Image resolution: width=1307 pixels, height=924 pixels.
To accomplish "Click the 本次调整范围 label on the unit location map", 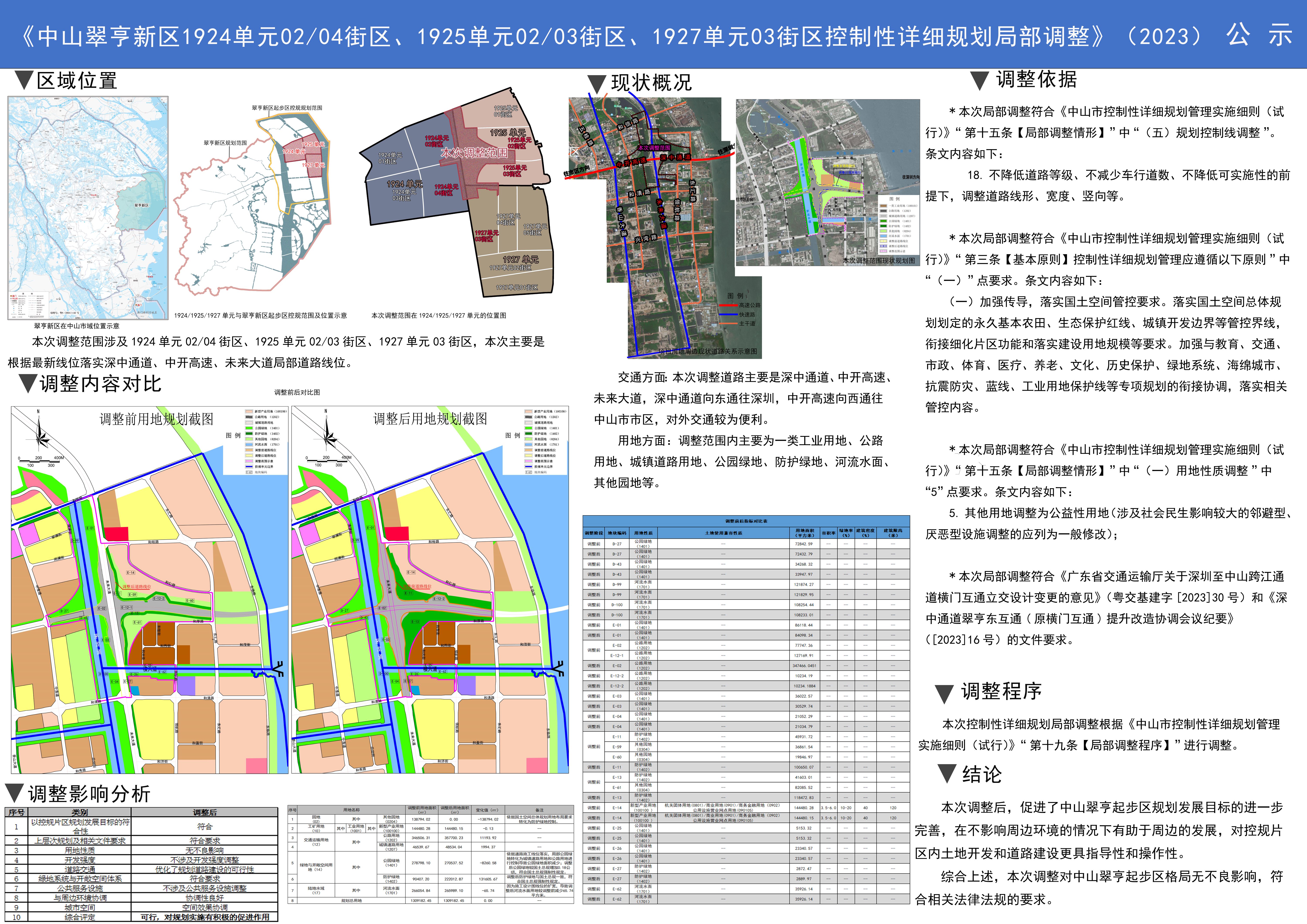I will [474, 153].
